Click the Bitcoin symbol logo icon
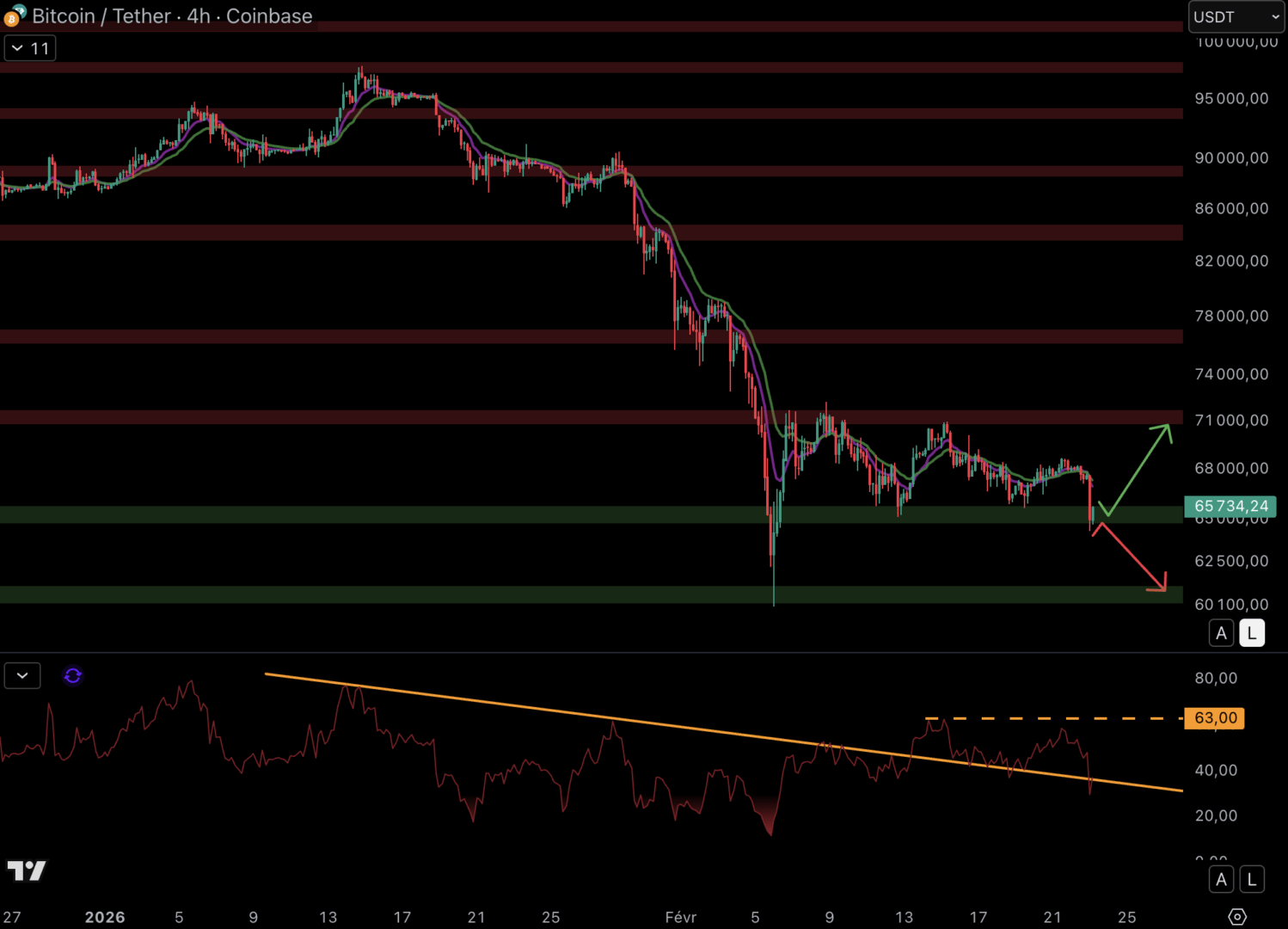The height and width of the screenshot is (929, 1288). (15, 15)
